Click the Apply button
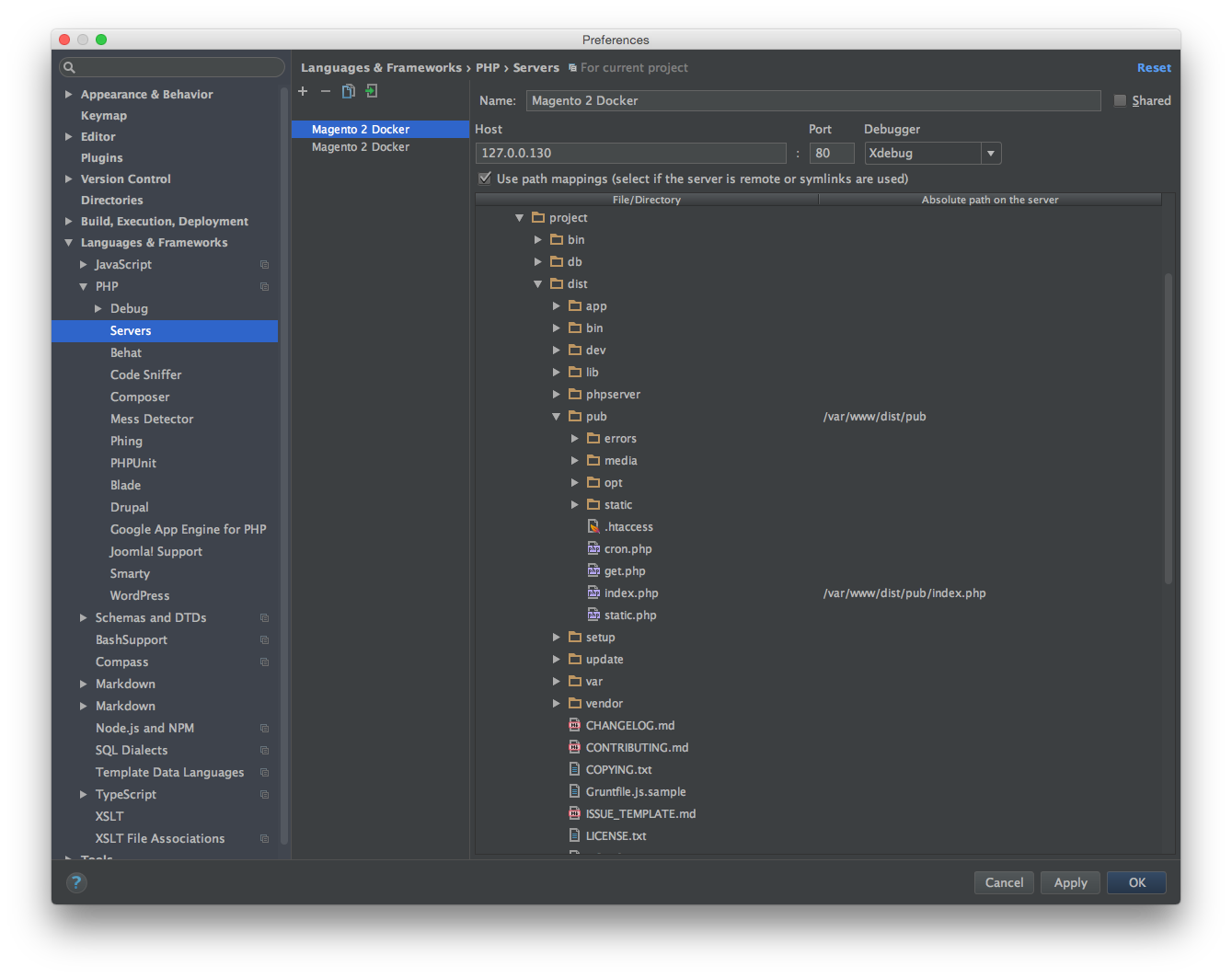The height and width of the screenshot is (978, 1232). coord(1071,882)
